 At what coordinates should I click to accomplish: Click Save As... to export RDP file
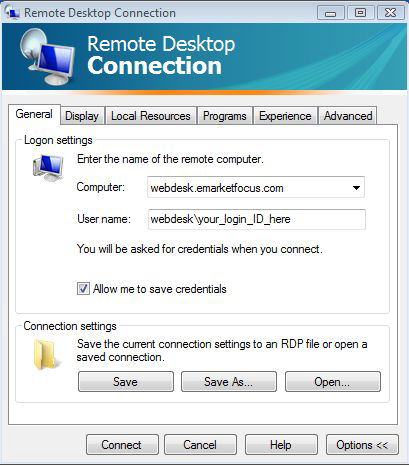click(229, 382)
